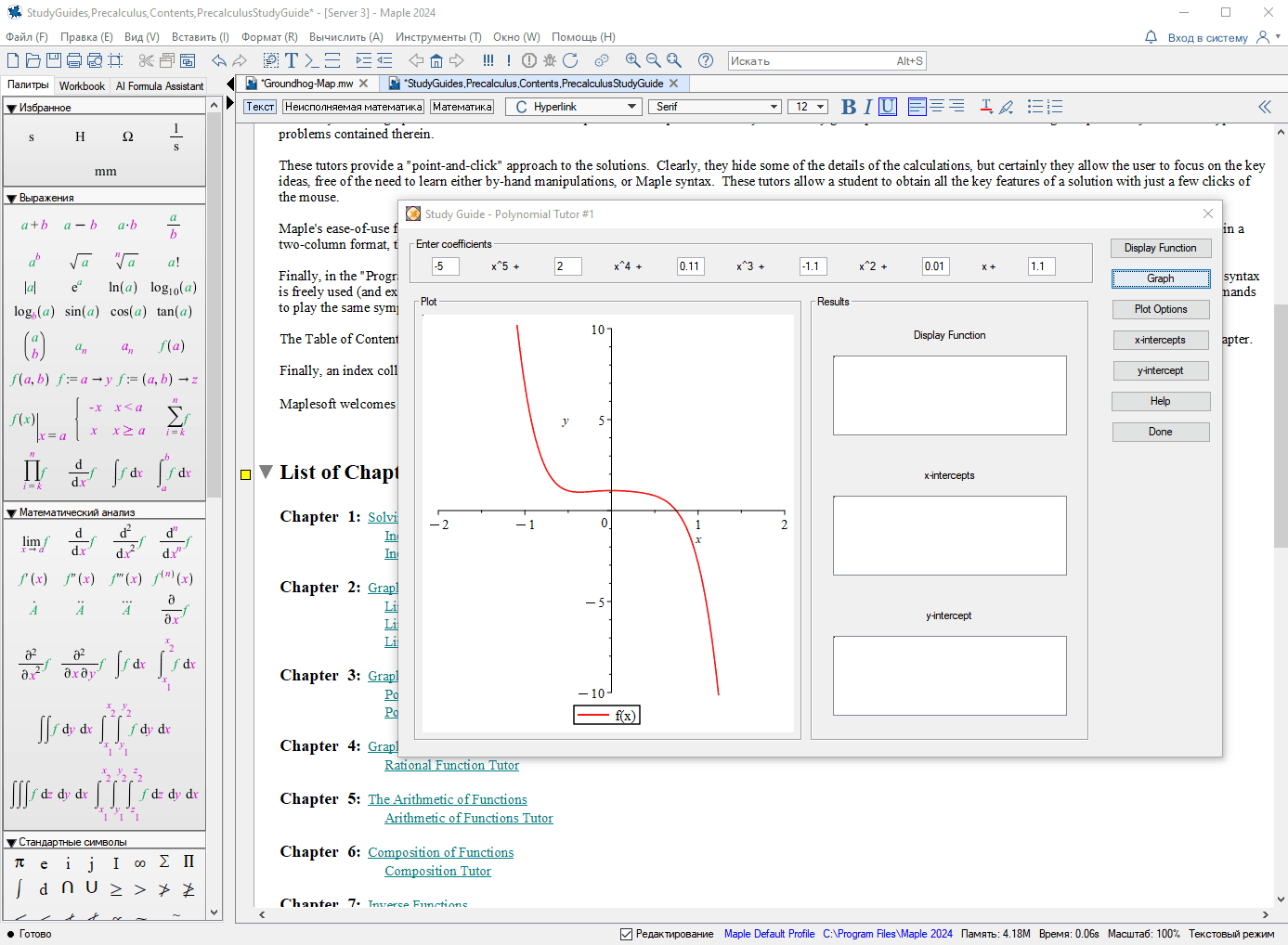Open the highlight color marker tool
Screen dimensions: 1288x945
click(x=1007, y=107)
